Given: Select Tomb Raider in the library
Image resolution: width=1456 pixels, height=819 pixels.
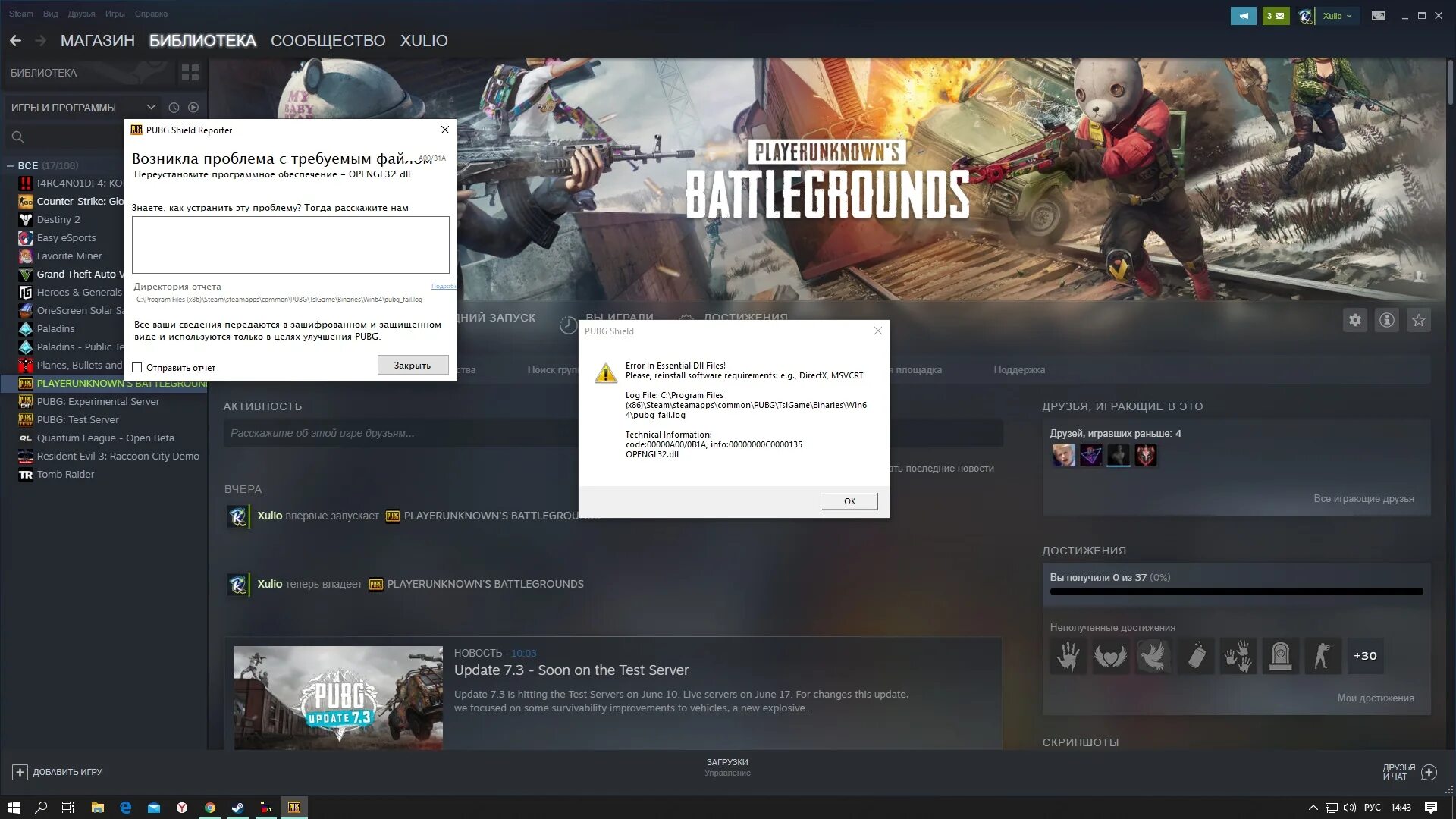Looking at the screenshot, I should tap(65, 475).
